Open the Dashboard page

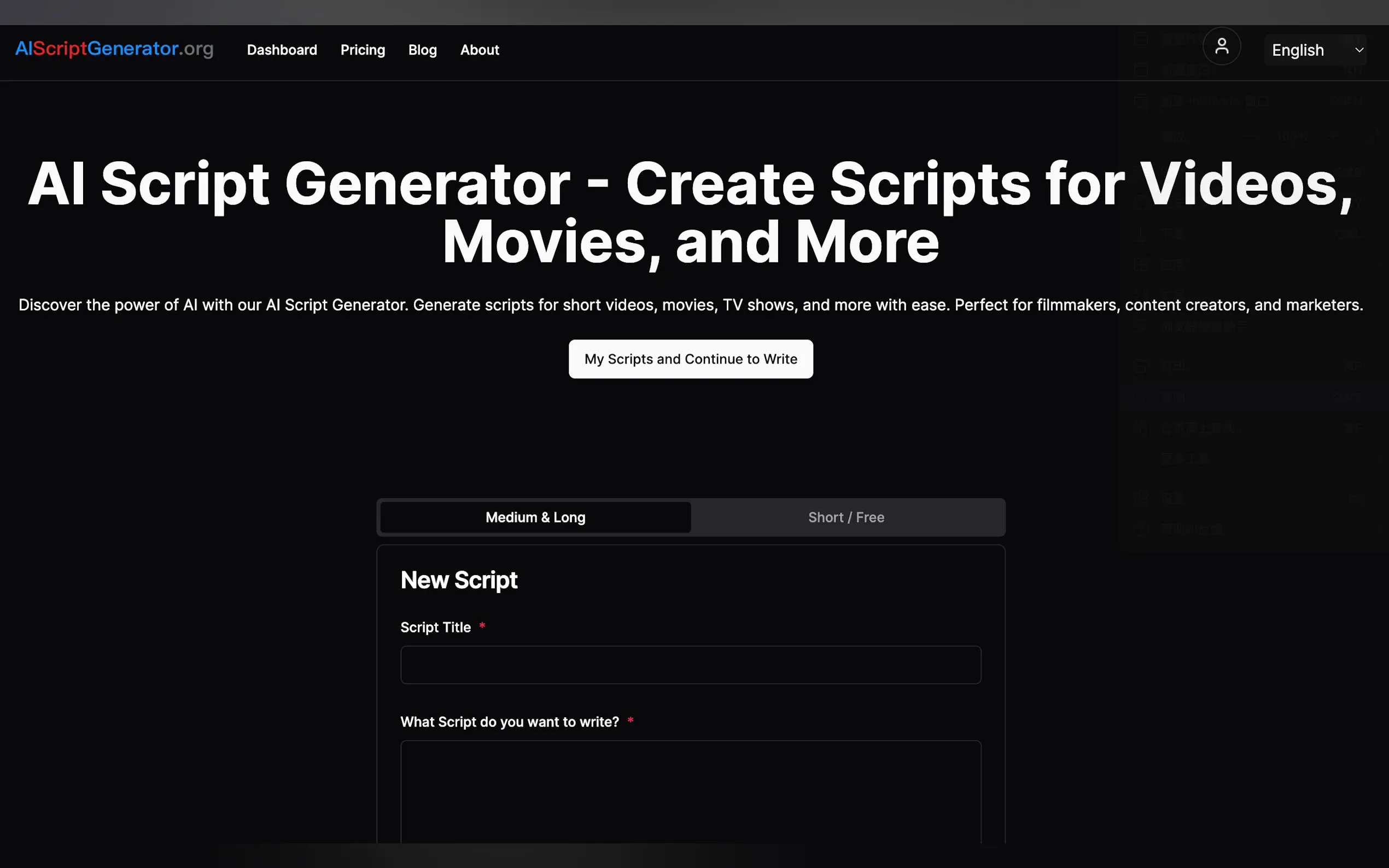(282, 50)
